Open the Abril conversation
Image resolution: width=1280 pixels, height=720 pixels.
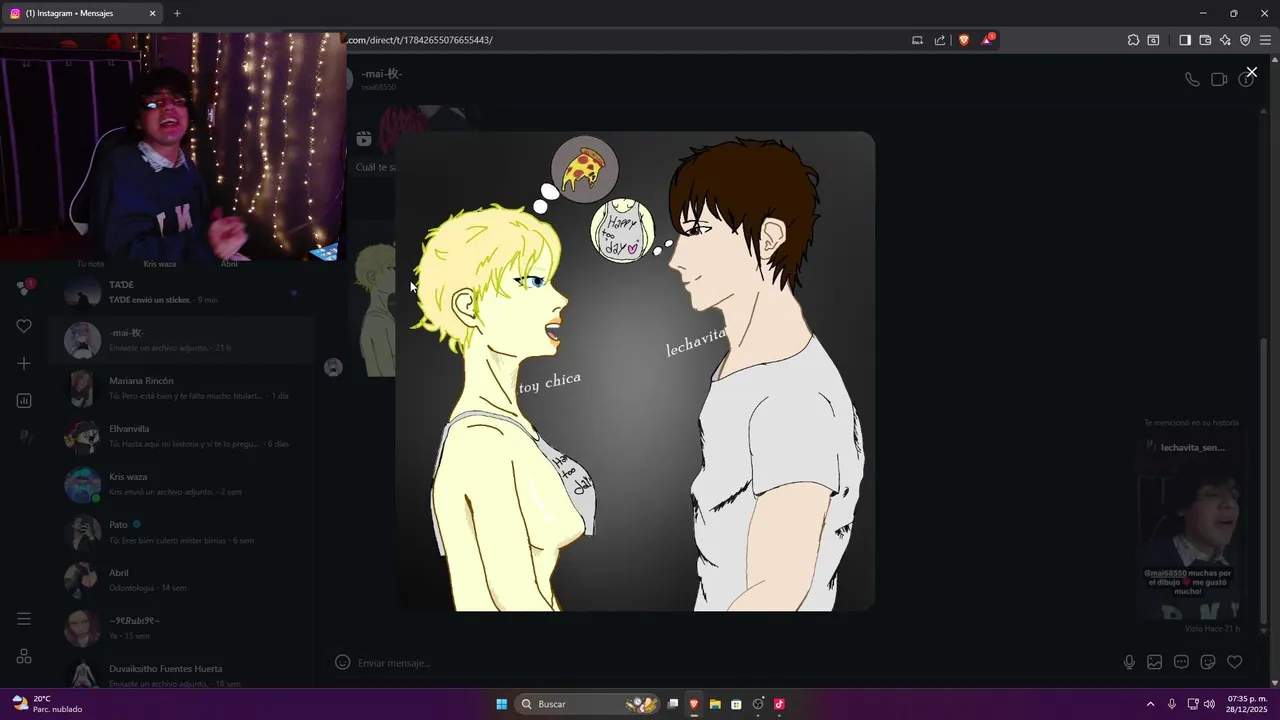[182, 580]
